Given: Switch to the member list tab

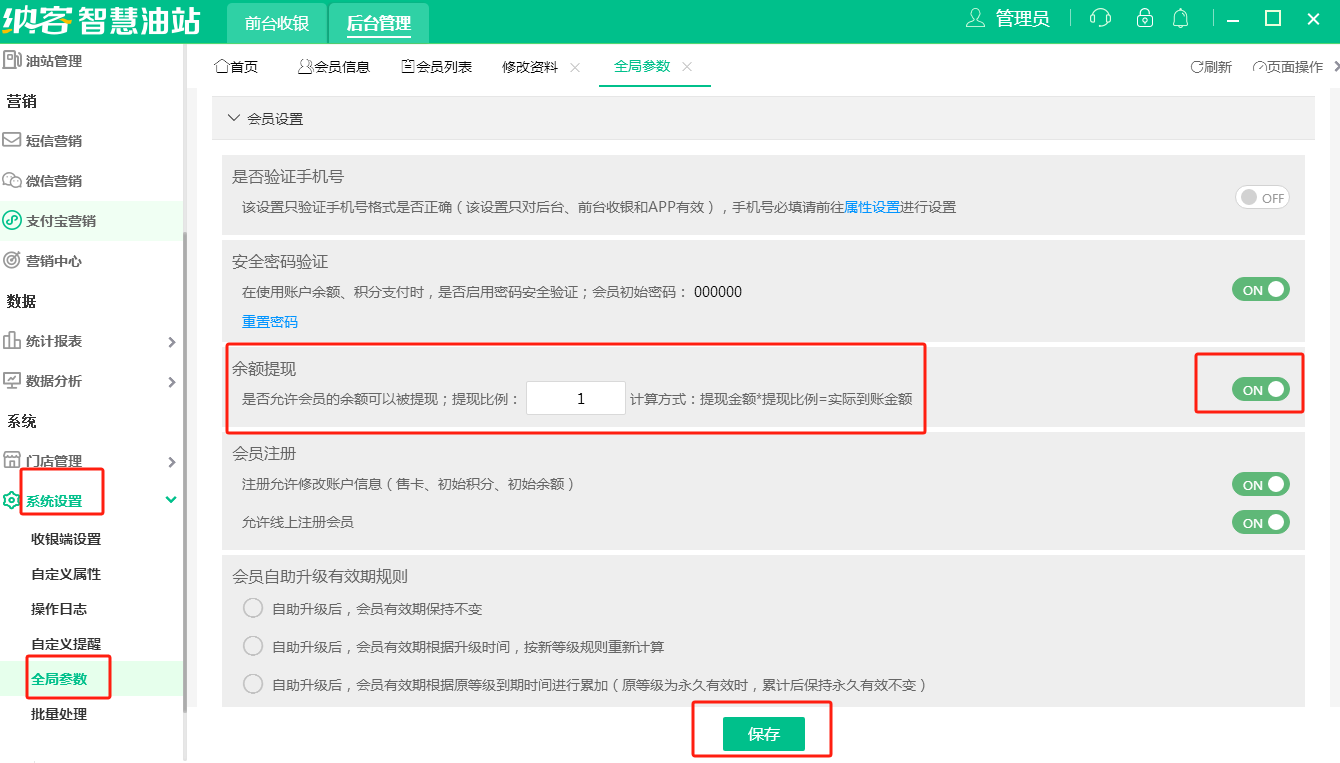Looking at the screenshot, I should coord(436,67).
